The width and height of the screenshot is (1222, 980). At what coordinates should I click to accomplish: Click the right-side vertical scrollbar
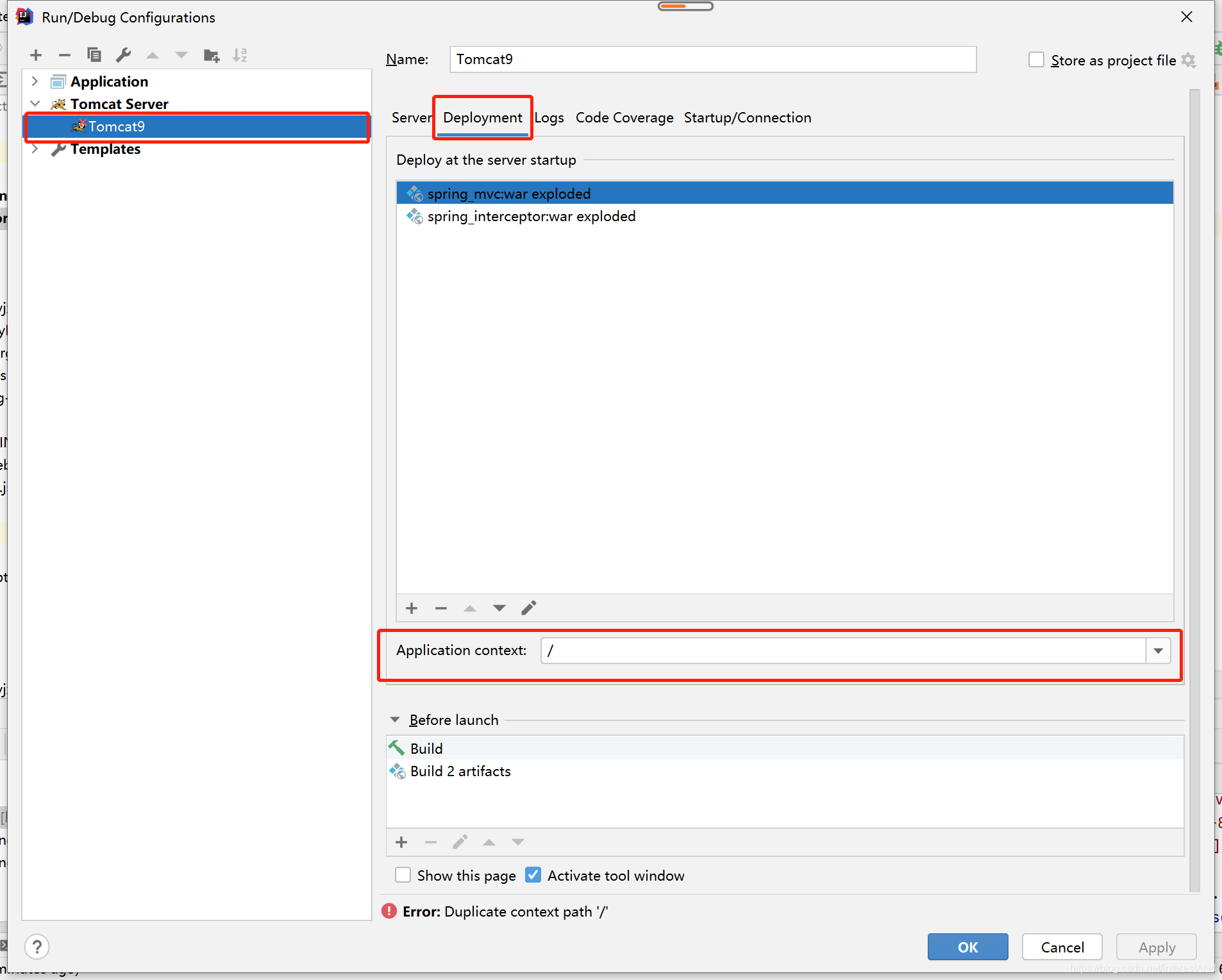[1194, 490]
